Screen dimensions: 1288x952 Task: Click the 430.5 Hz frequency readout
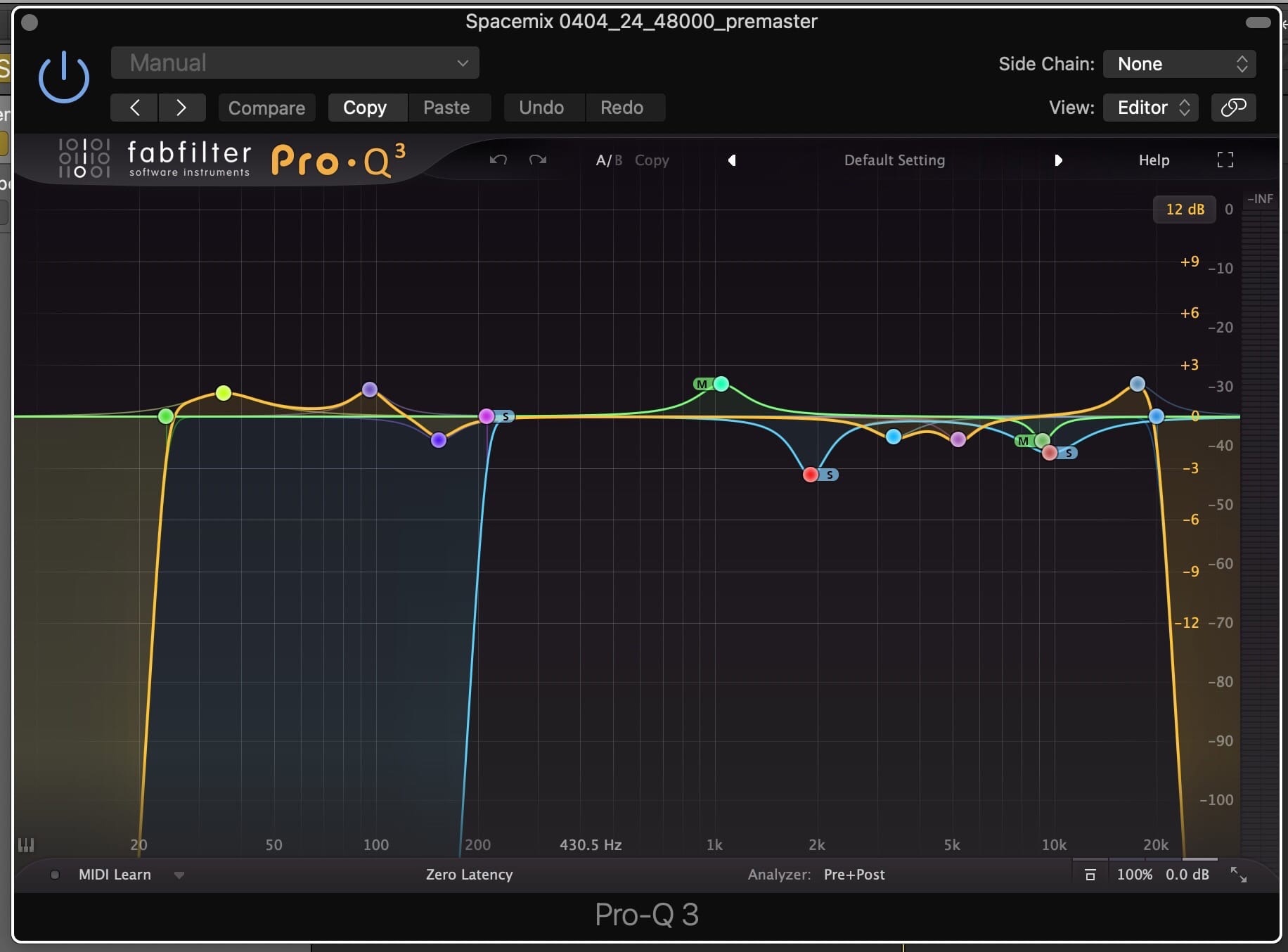591,844
